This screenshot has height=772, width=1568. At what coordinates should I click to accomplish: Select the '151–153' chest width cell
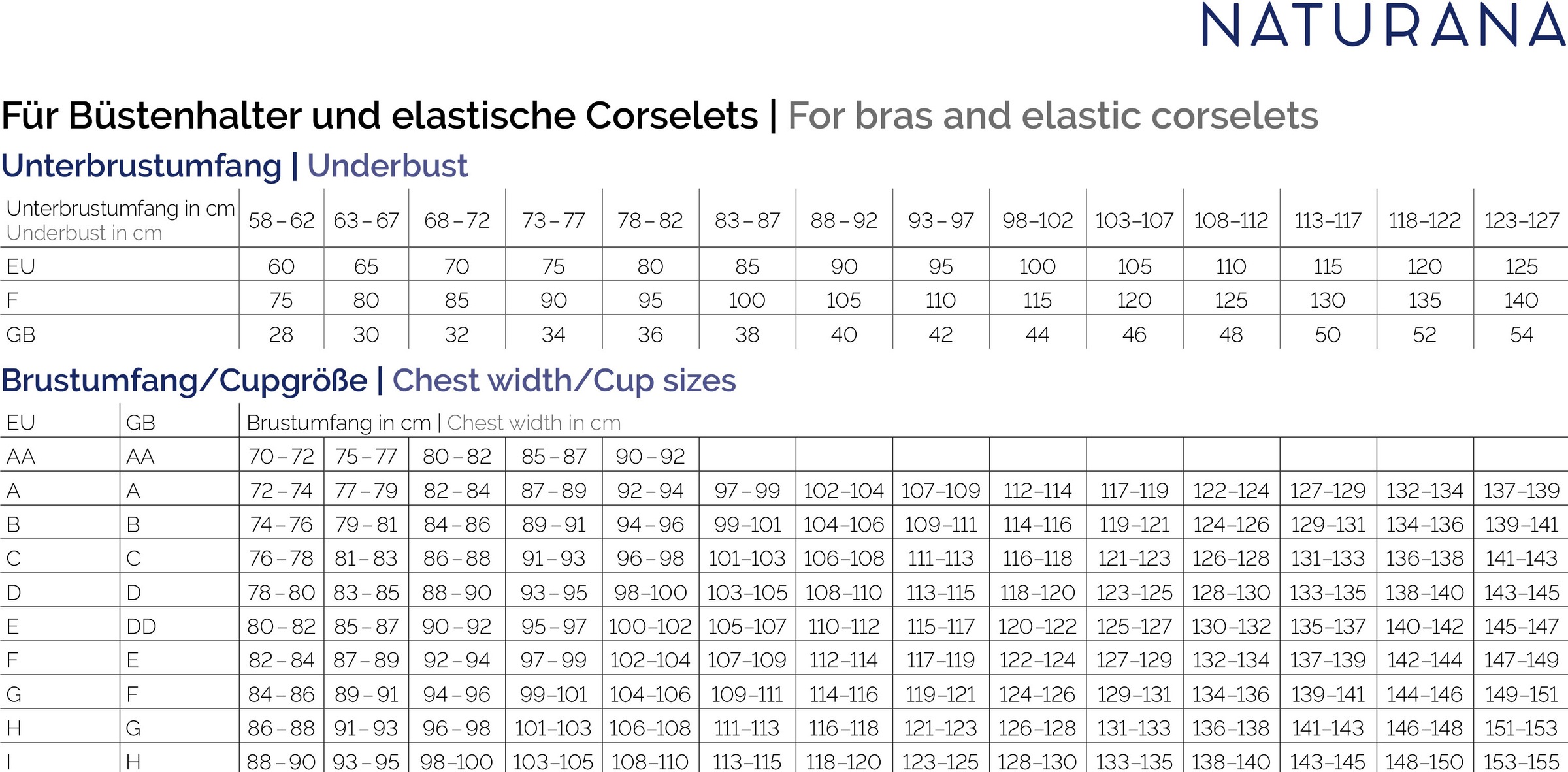tap(1521, 728)
